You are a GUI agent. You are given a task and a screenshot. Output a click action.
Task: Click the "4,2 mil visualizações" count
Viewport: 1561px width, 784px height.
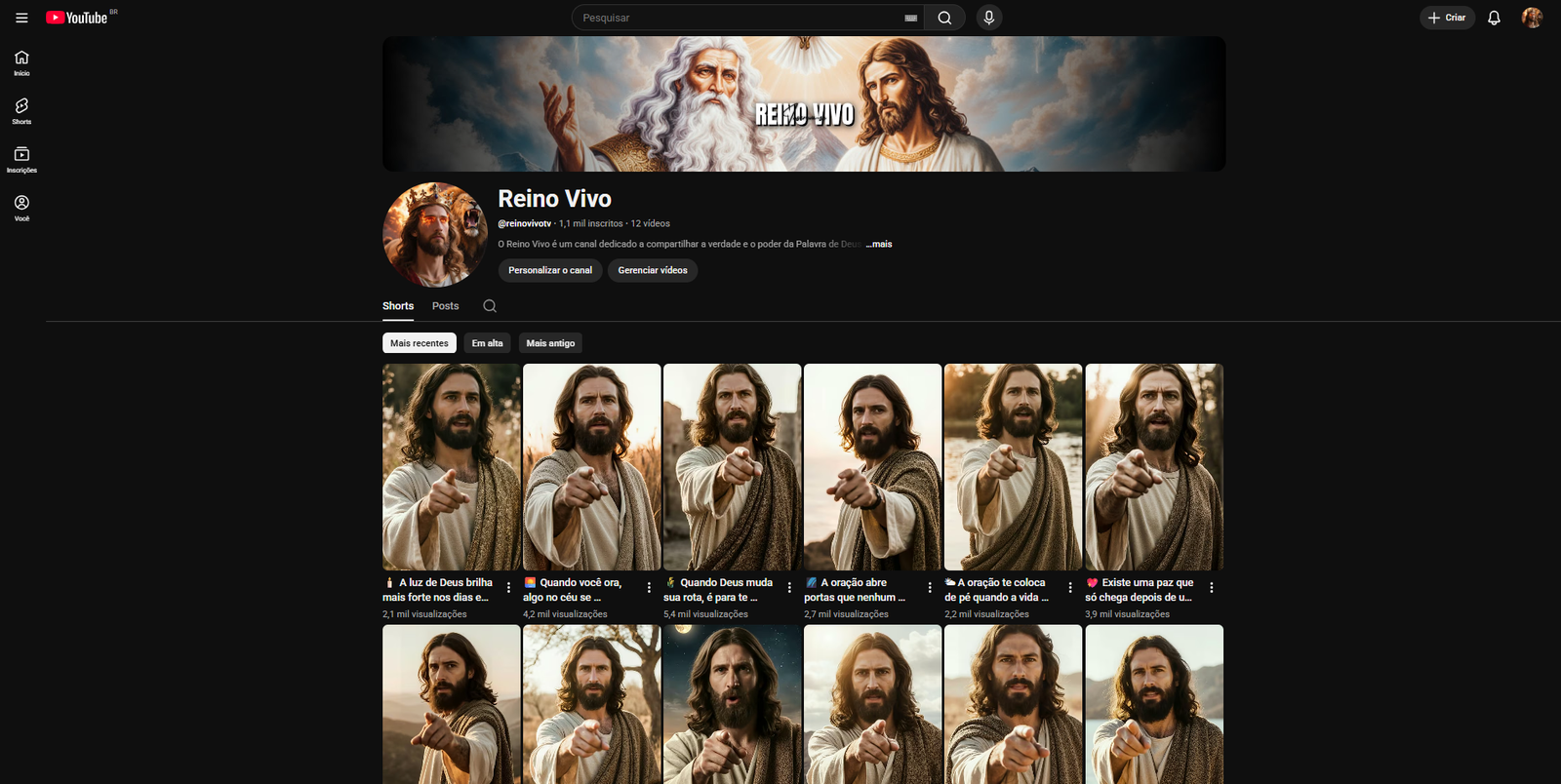pyautogui.click(x=565, y=614)
